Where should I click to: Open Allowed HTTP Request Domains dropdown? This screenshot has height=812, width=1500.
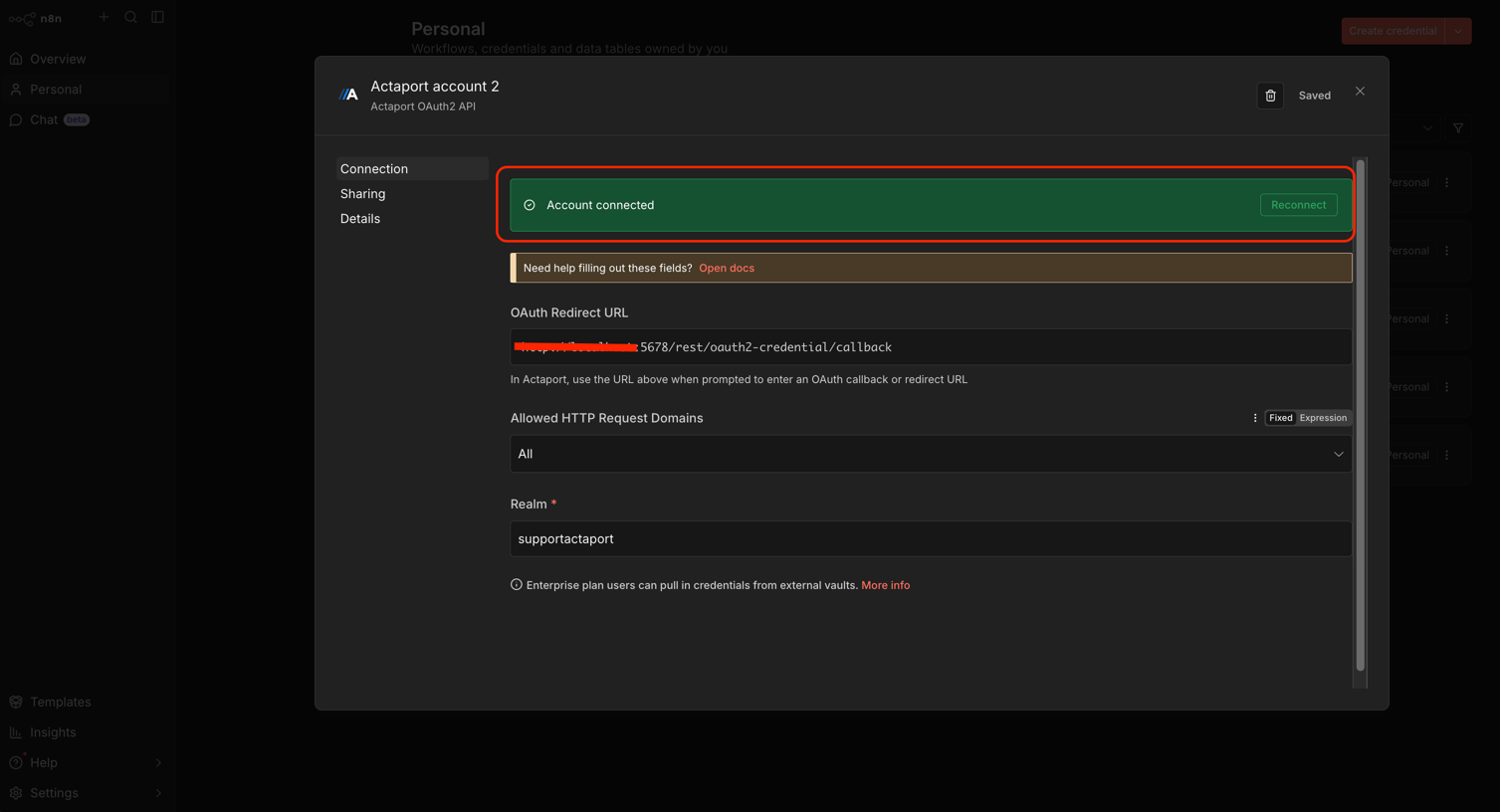931,454
